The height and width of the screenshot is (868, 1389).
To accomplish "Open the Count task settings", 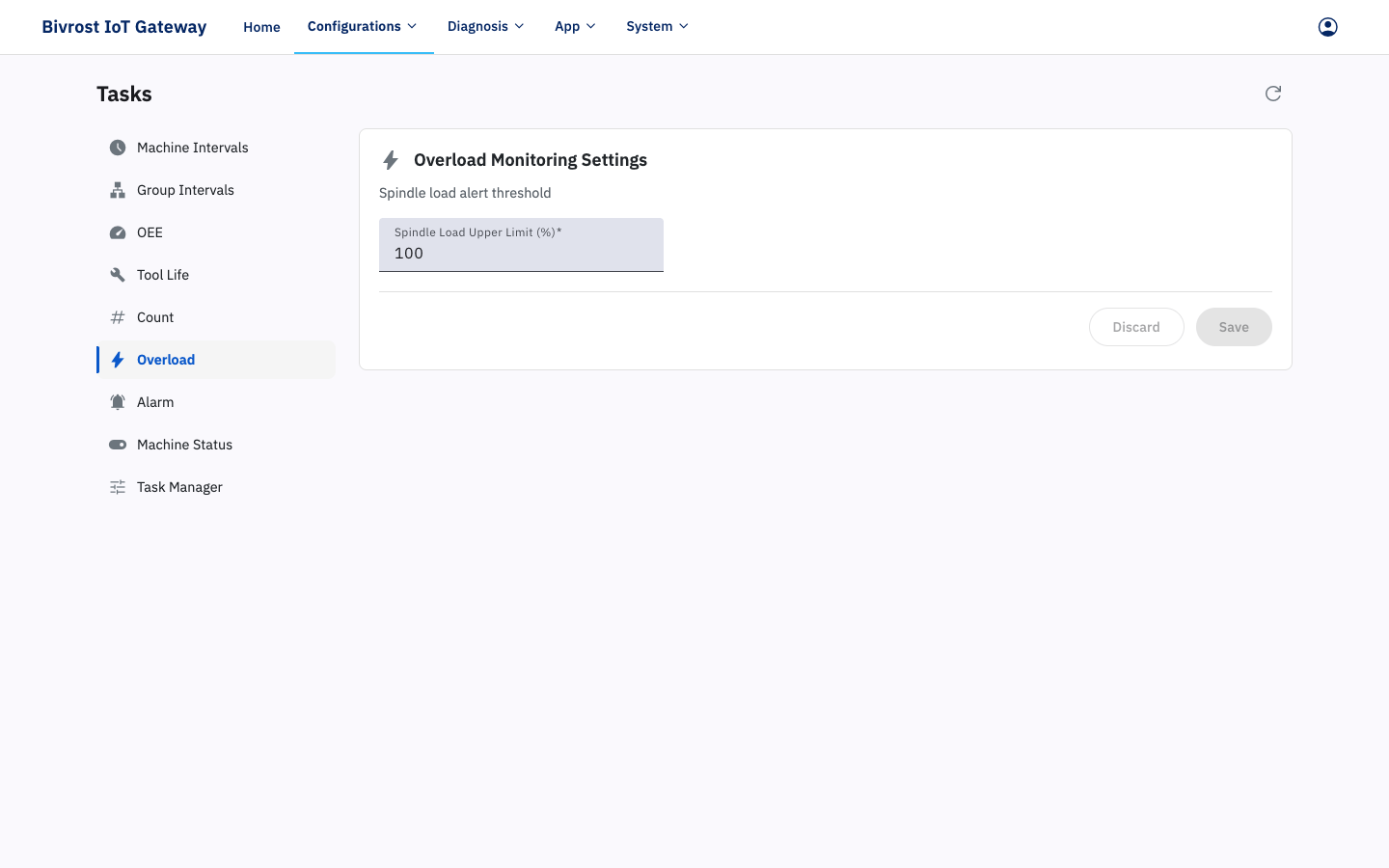I will [216, 317].
